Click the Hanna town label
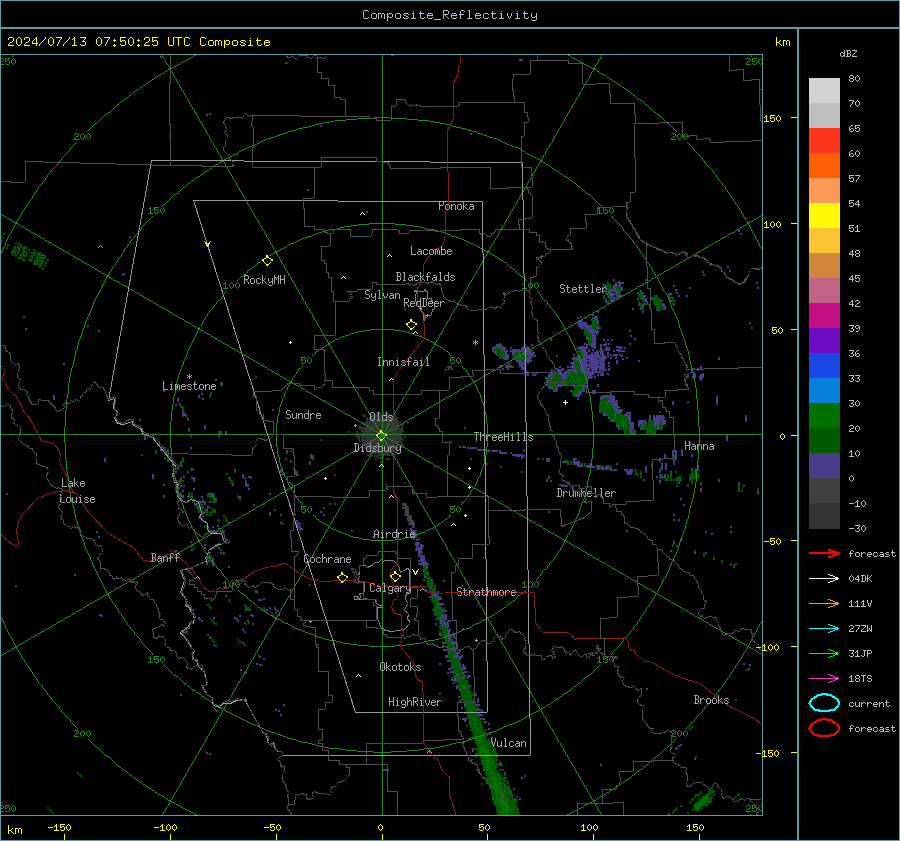The width and height of the screenshot is (900, 841). pos(699,446)
